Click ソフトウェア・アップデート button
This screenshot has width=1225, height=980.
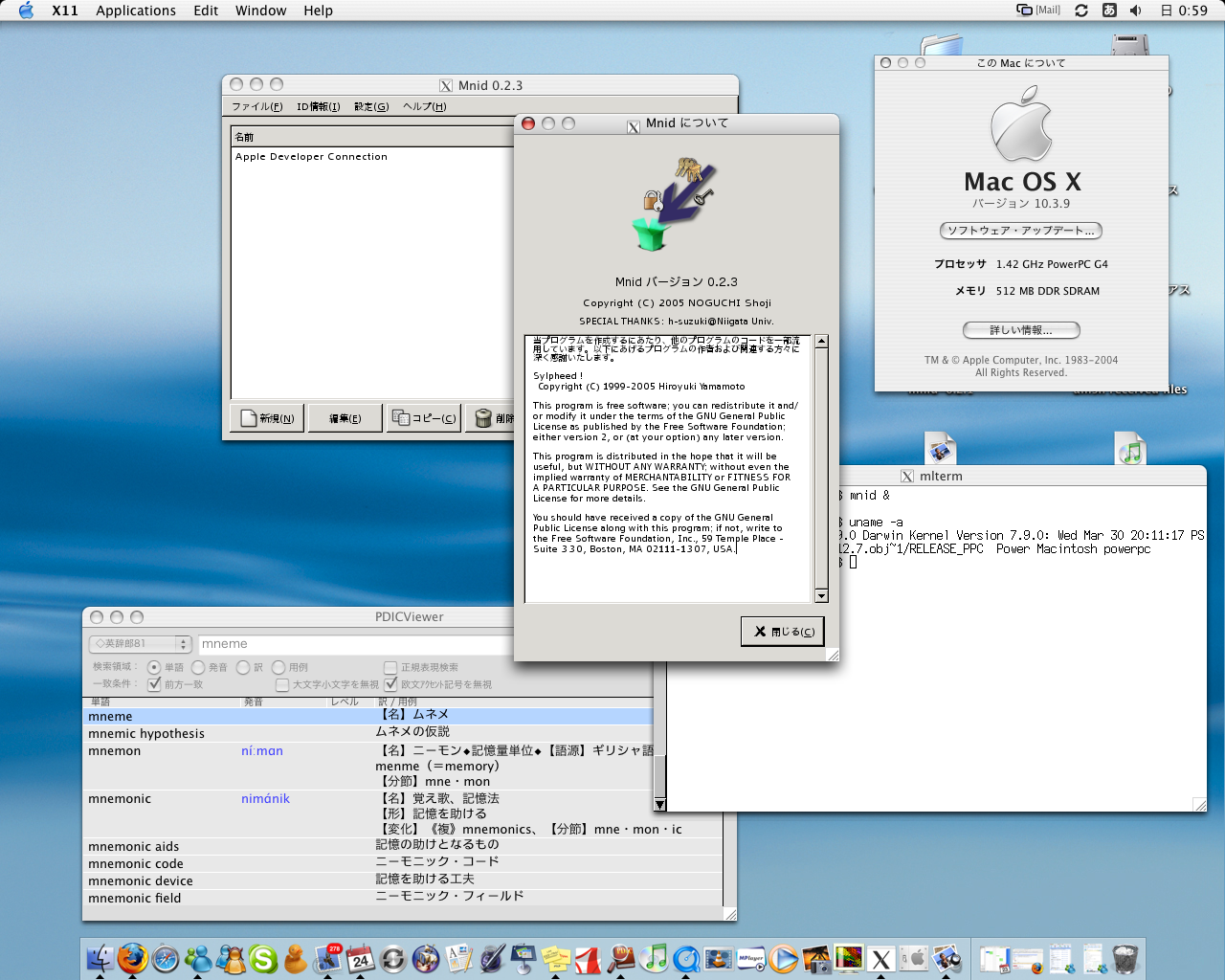pyautogui.click(x=1020, y=231)
